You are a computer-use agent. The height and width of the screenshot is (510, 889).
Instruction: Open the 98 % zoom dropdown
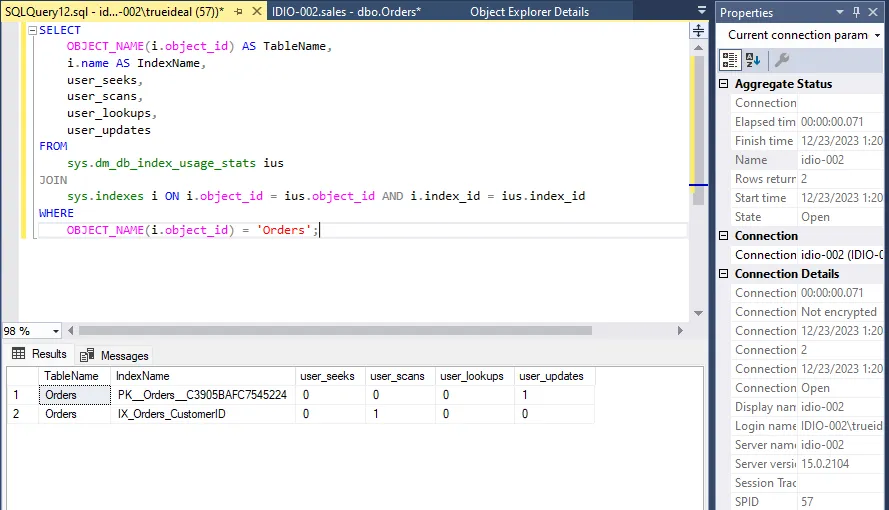[55, 331]
